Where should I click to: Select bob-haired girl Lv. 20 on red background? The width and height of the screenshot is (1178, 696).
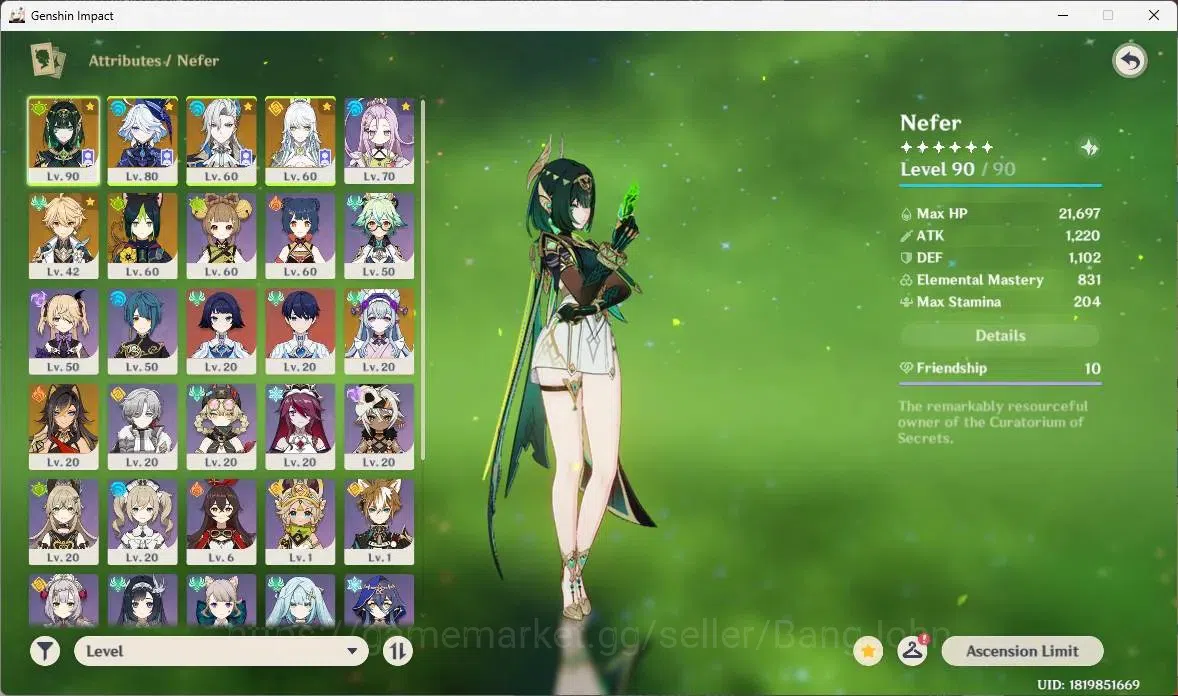221,331
